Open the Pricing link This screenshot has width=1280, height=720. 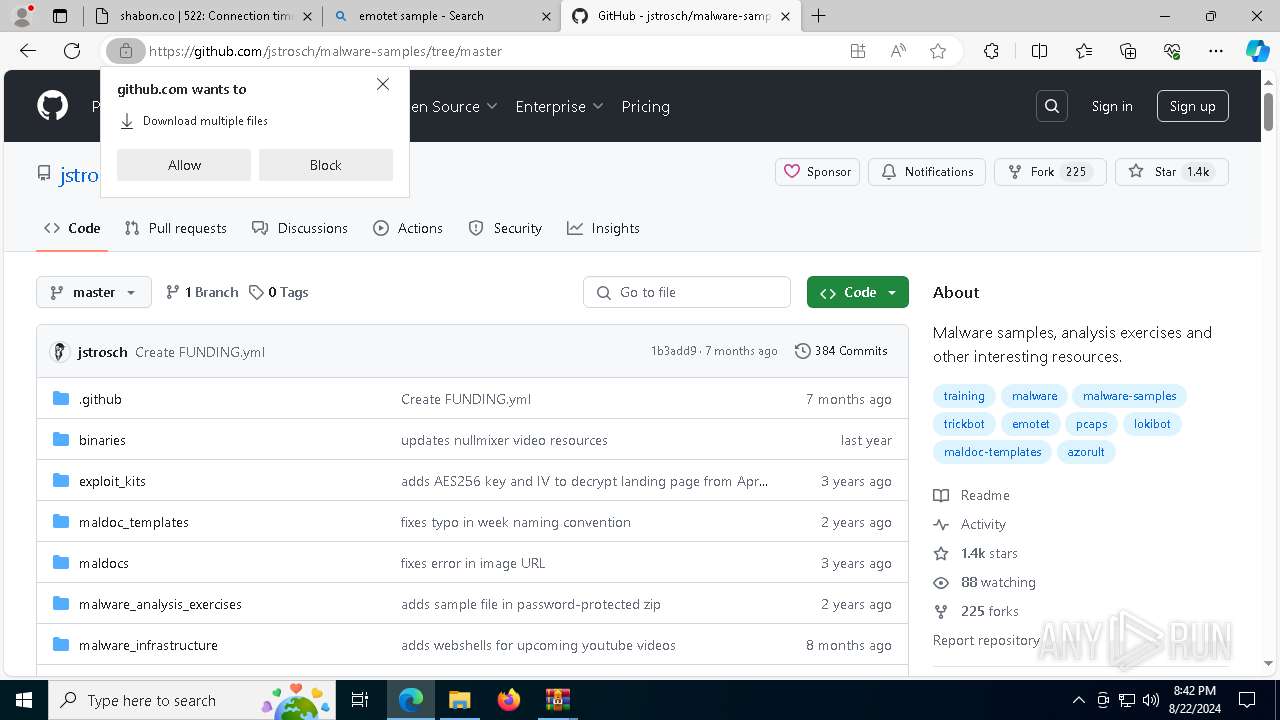tap(645, 106)
